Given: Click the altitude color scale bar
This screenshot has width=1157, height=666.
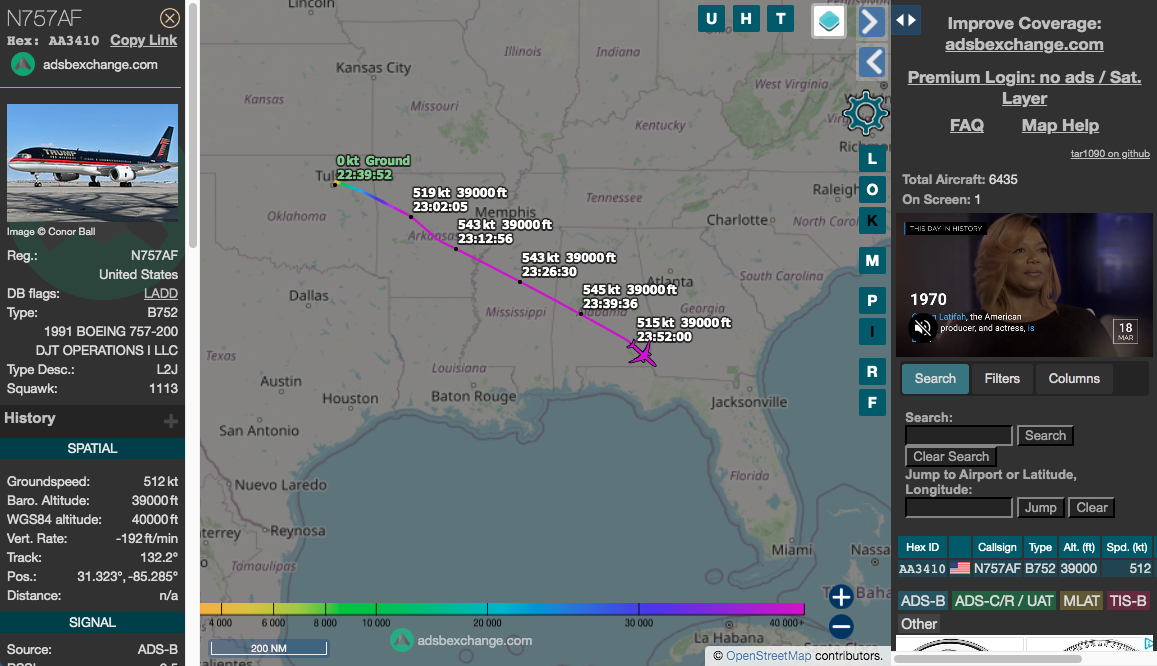Looking at the screenshot, I should (x=502, y=608).
